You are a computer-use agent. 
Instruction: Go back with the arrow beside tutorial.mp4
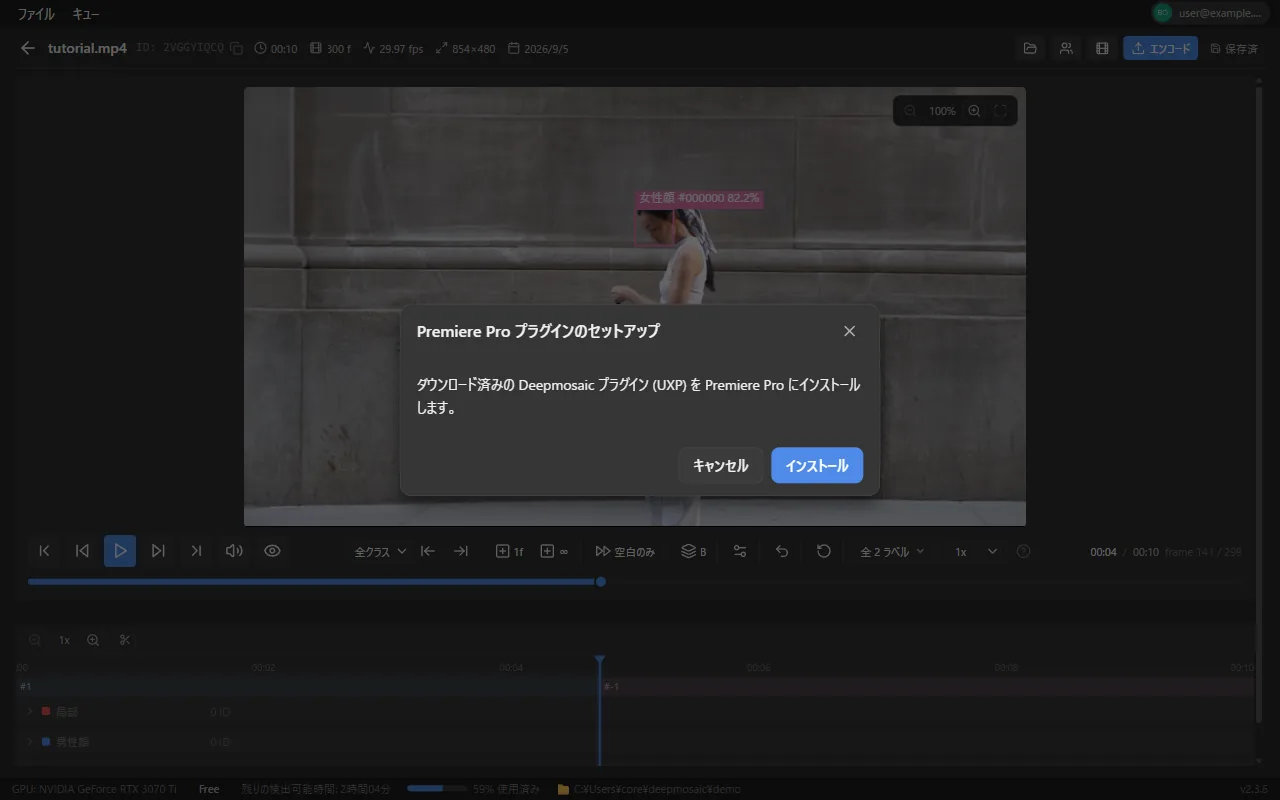[x=27, y=48]
